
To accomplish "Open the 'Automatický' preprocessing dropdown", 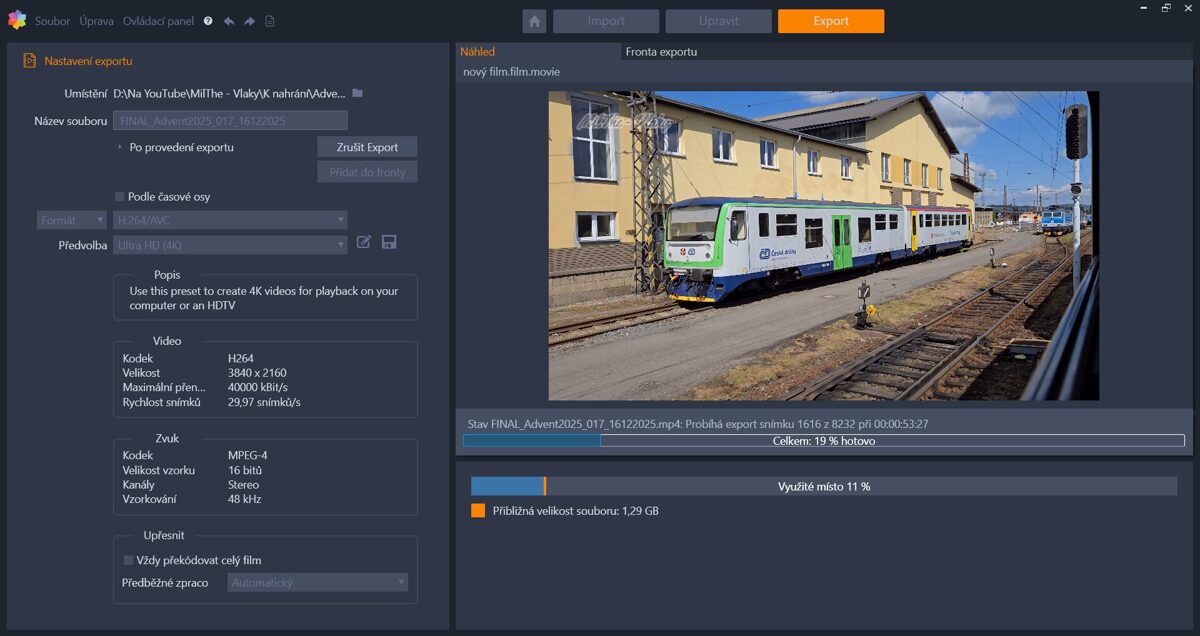I will coord(317,582).
